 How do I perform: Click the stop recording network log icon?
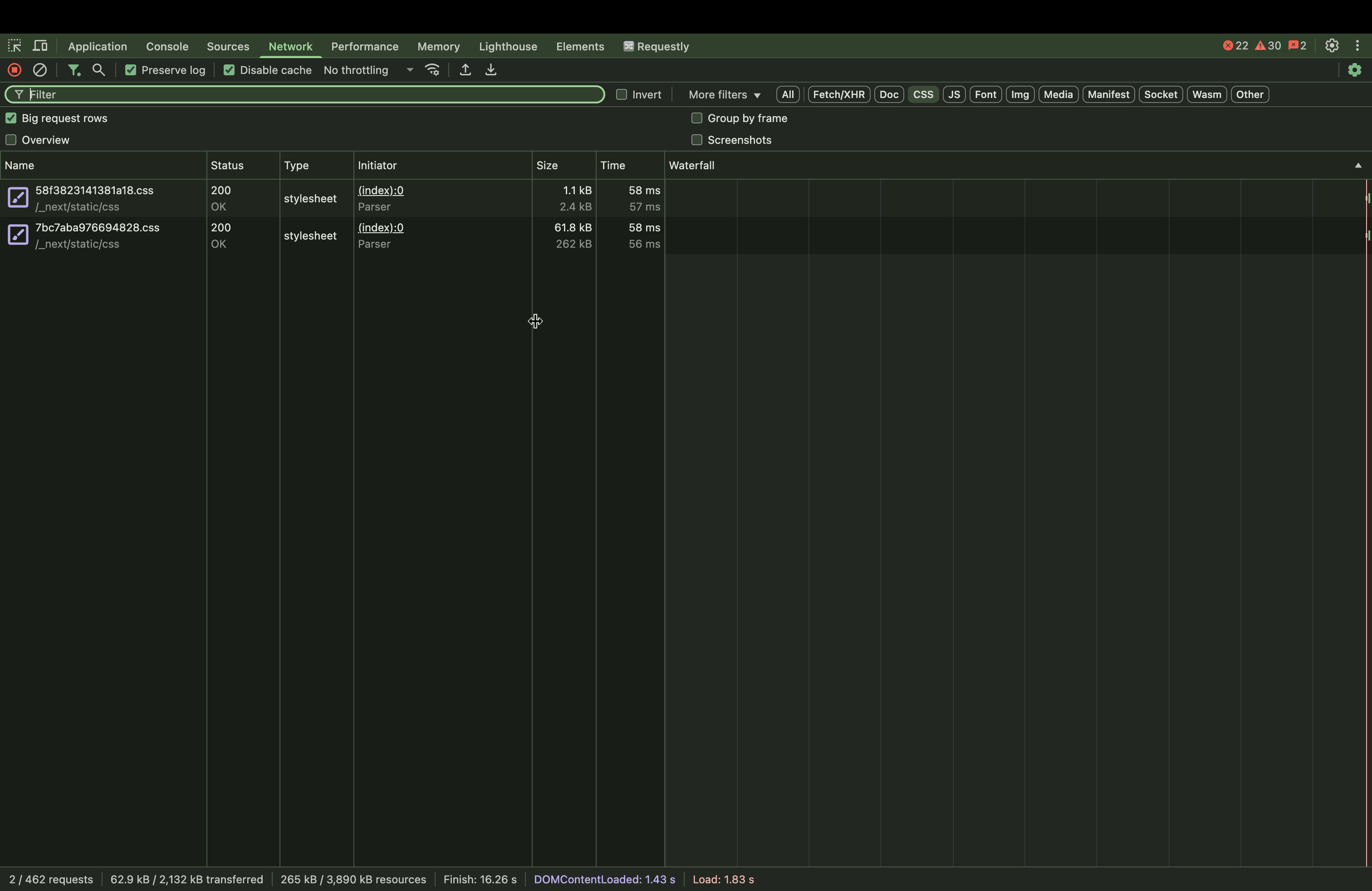click(15, 70)
